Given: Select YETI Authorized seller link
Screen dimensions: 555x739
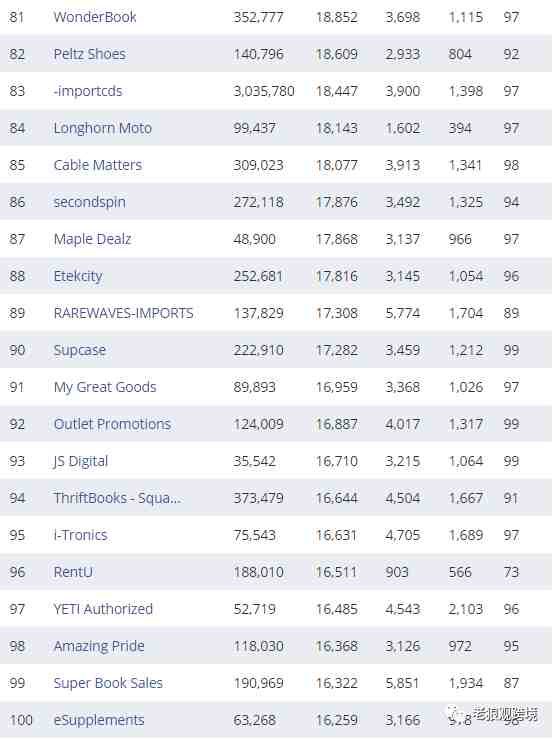Looking at the screenshot, I should coord(103,609).
